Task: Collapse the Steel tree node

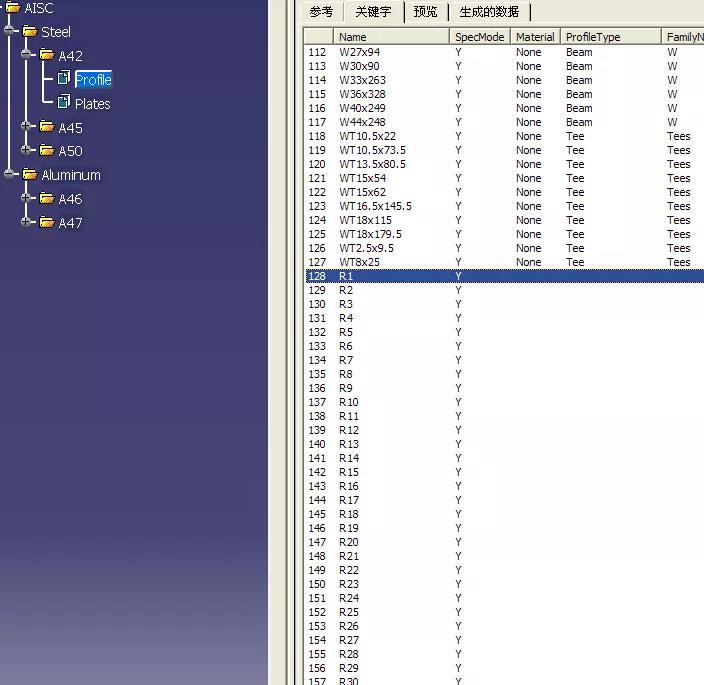Action: point(11,32)
